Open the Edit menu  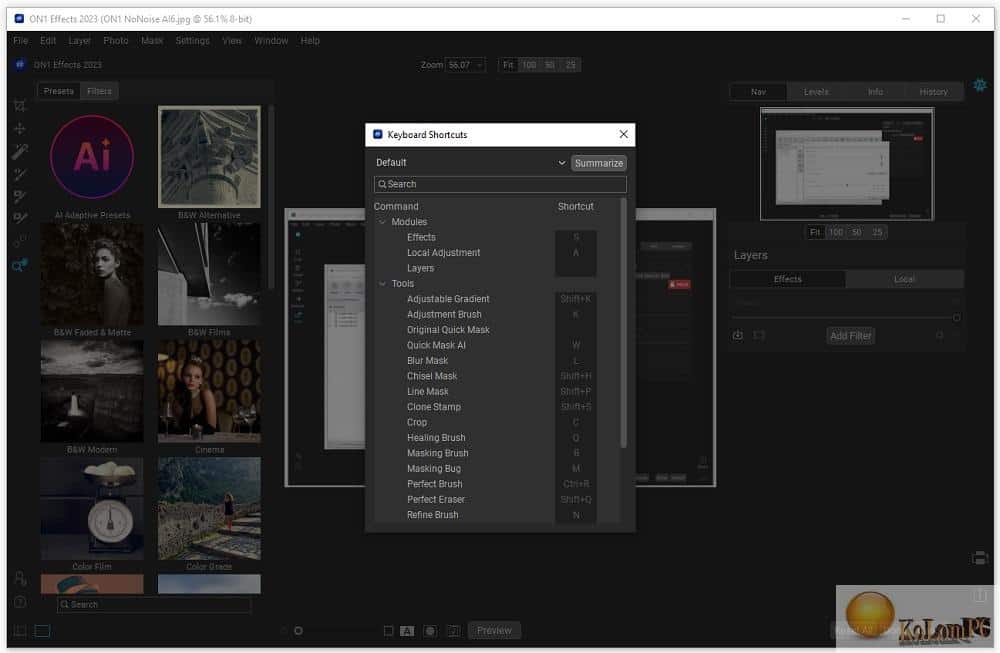click(48, 40)
